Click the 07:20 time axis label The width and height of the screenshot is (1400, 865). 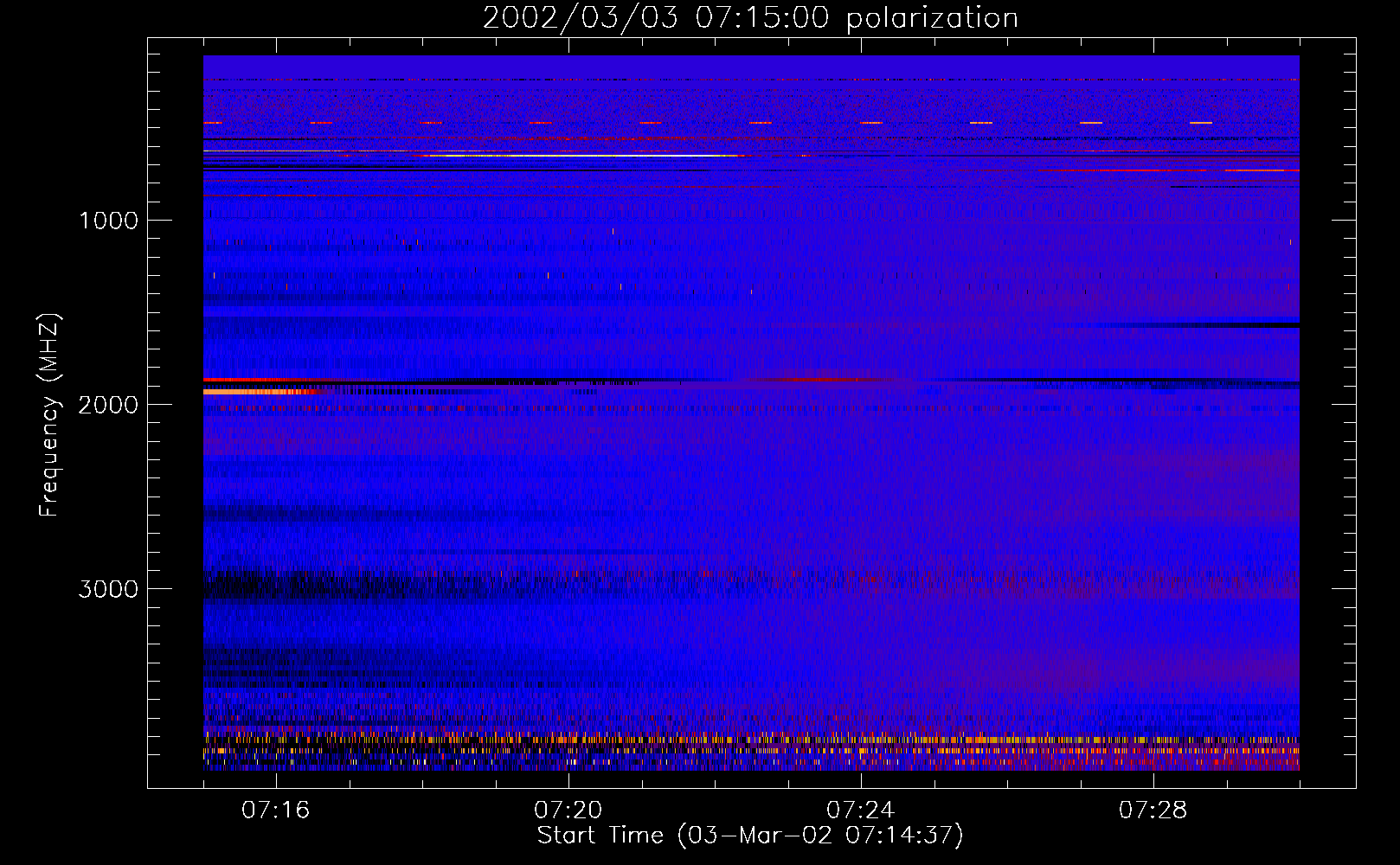pyautogui.click(x=568, y=811)
